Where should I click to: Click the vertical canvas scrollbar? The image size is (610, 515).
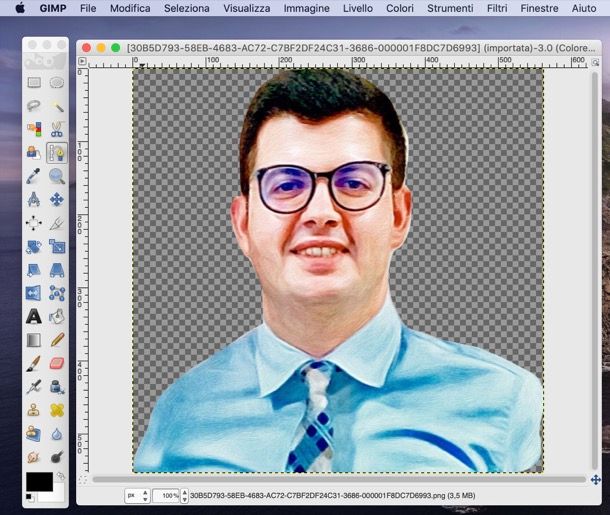pyautogui.click(x=594, y=270)
